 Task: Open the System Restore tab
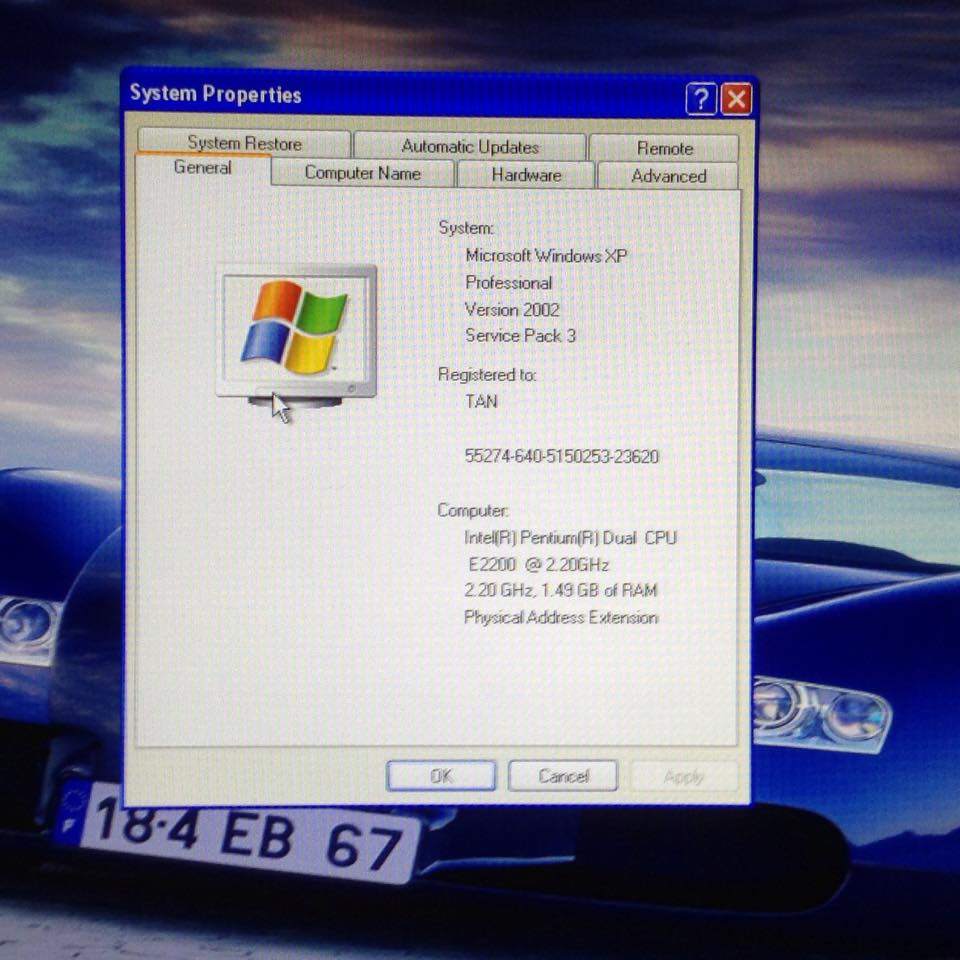coord(244,143)
